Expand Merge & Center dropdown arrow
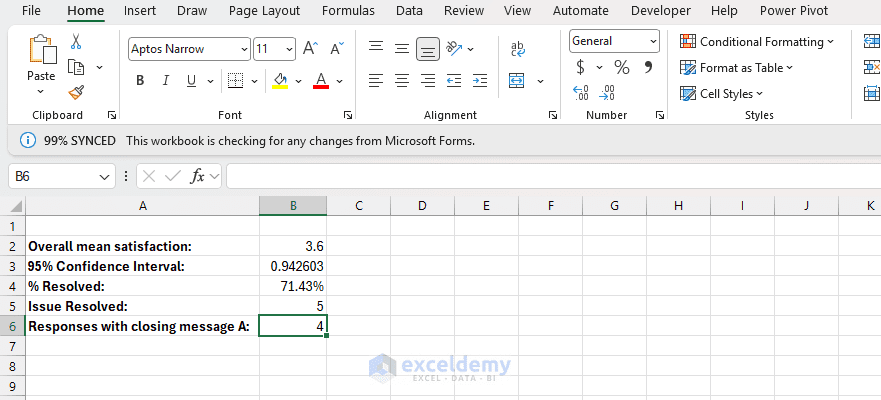The image size is (881, 400). (541, 81)
